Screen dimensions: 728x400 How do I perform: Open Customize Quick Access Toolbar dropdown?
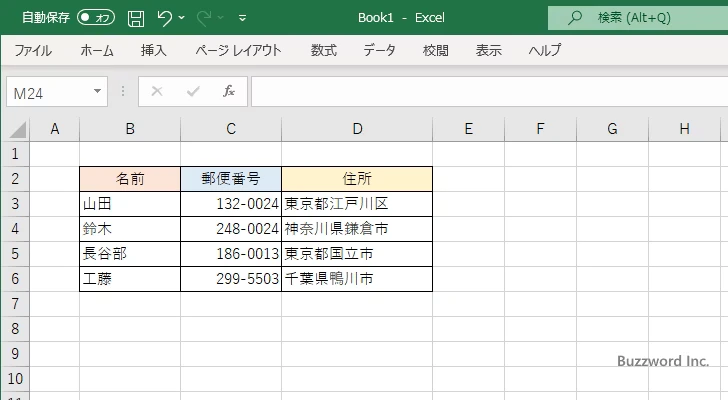242,18
